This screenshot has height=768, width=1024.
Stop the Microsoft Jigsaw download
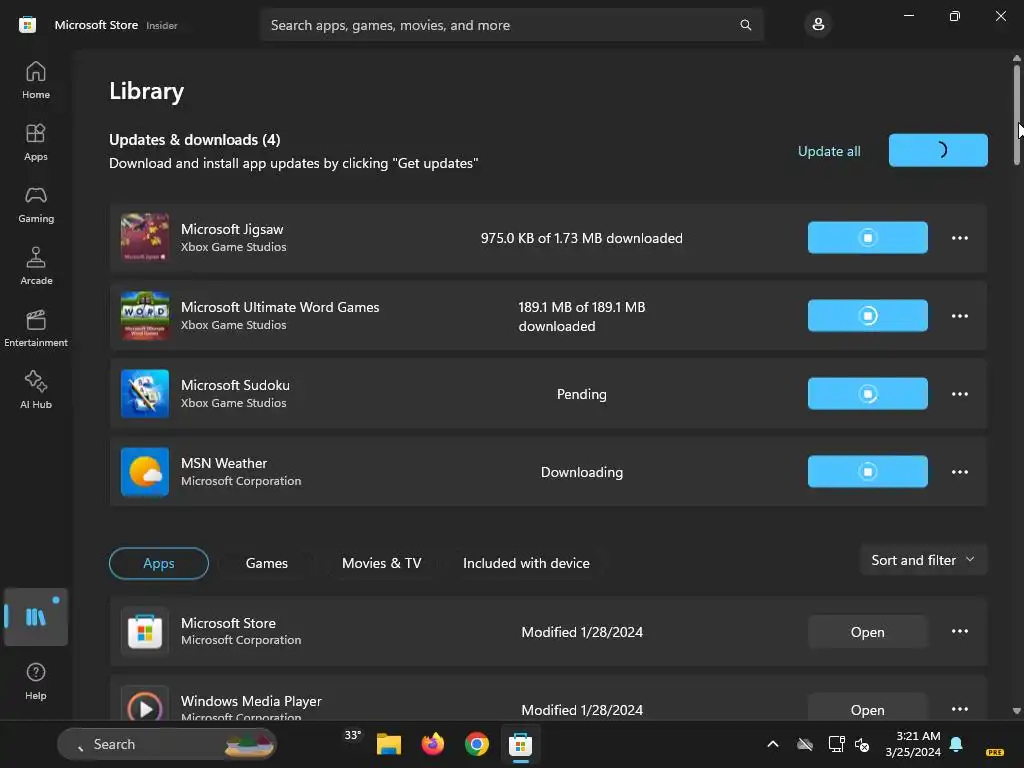pyautogui.click(x=867, y=238)
